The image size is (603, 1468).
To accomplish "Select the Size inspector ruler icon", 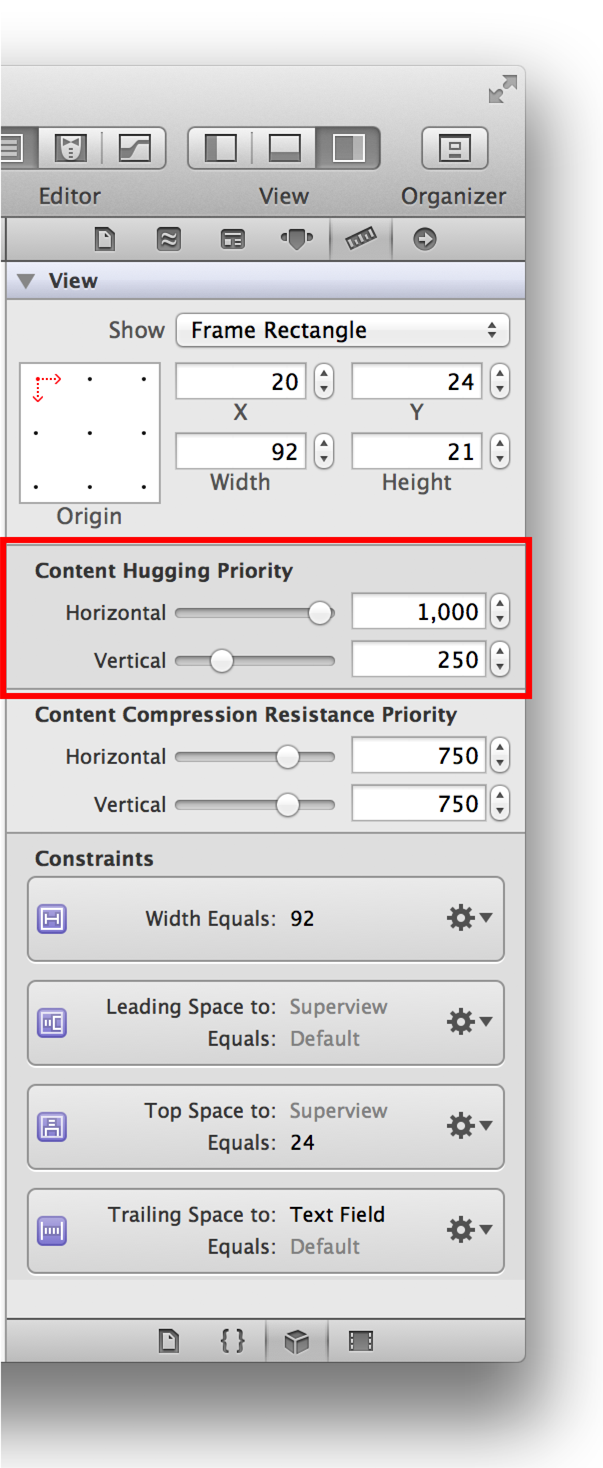I will (361, 240).
